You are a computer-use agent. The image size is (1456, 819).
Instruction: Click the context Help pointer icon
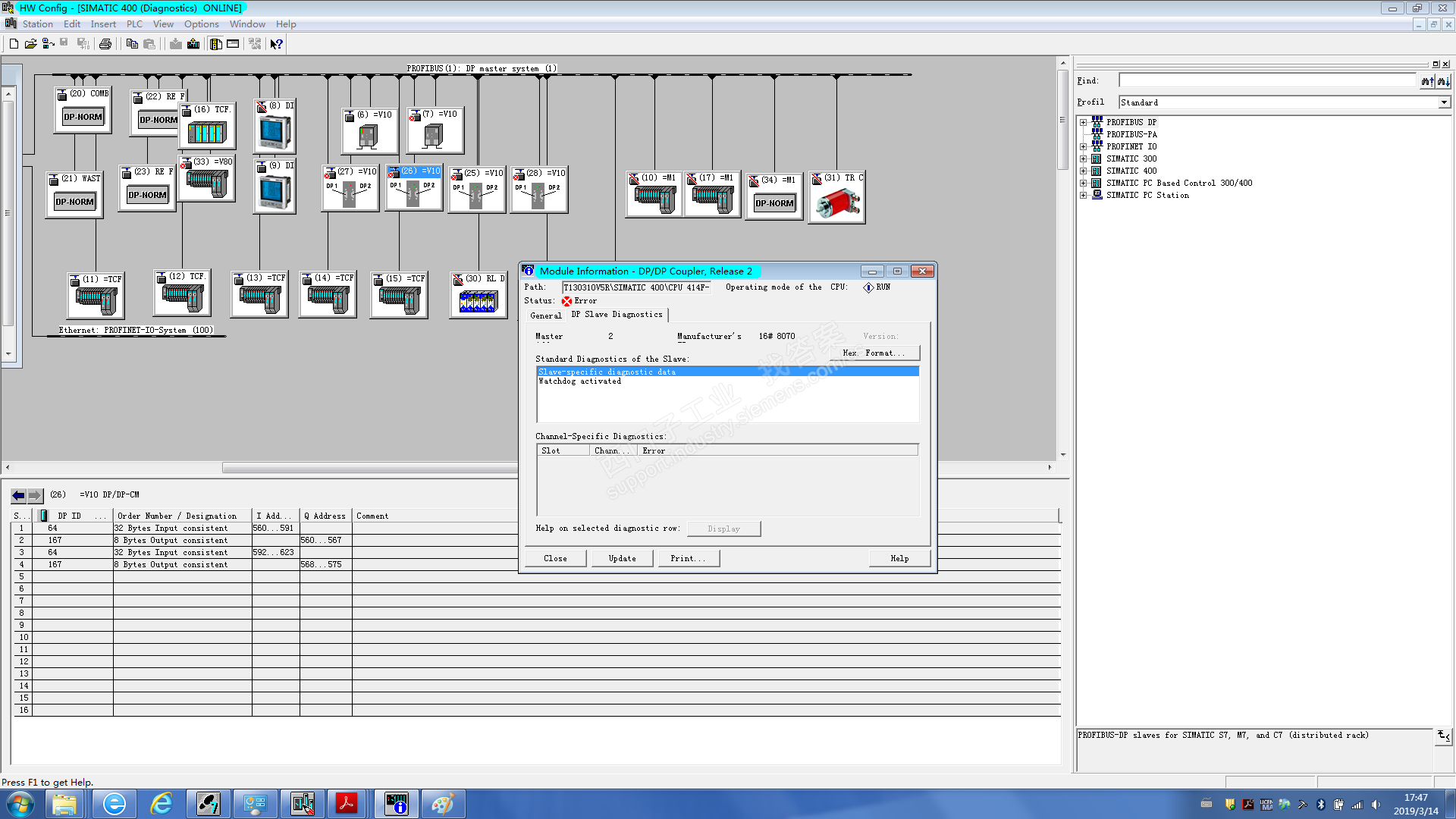[276, 44]
